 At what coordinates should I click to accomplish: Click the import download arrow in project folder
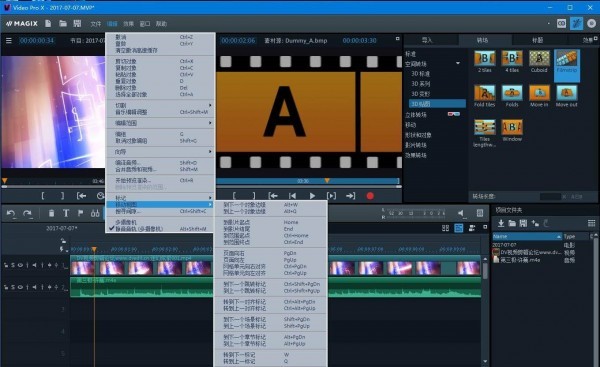pyautogui.click(x=501, y=223)
